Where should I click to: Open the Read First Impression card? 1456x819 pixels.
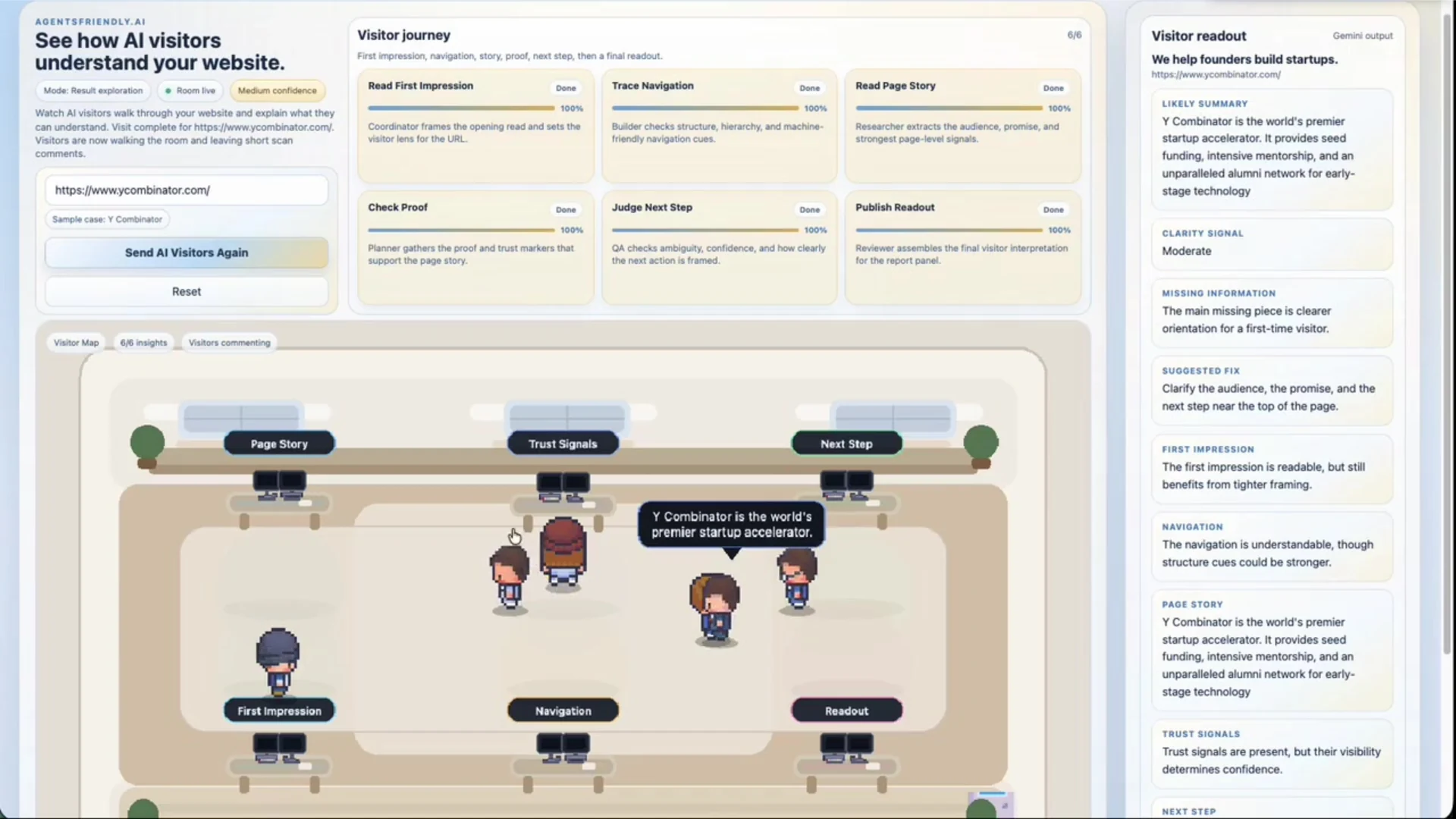click(x=475, y=126)
